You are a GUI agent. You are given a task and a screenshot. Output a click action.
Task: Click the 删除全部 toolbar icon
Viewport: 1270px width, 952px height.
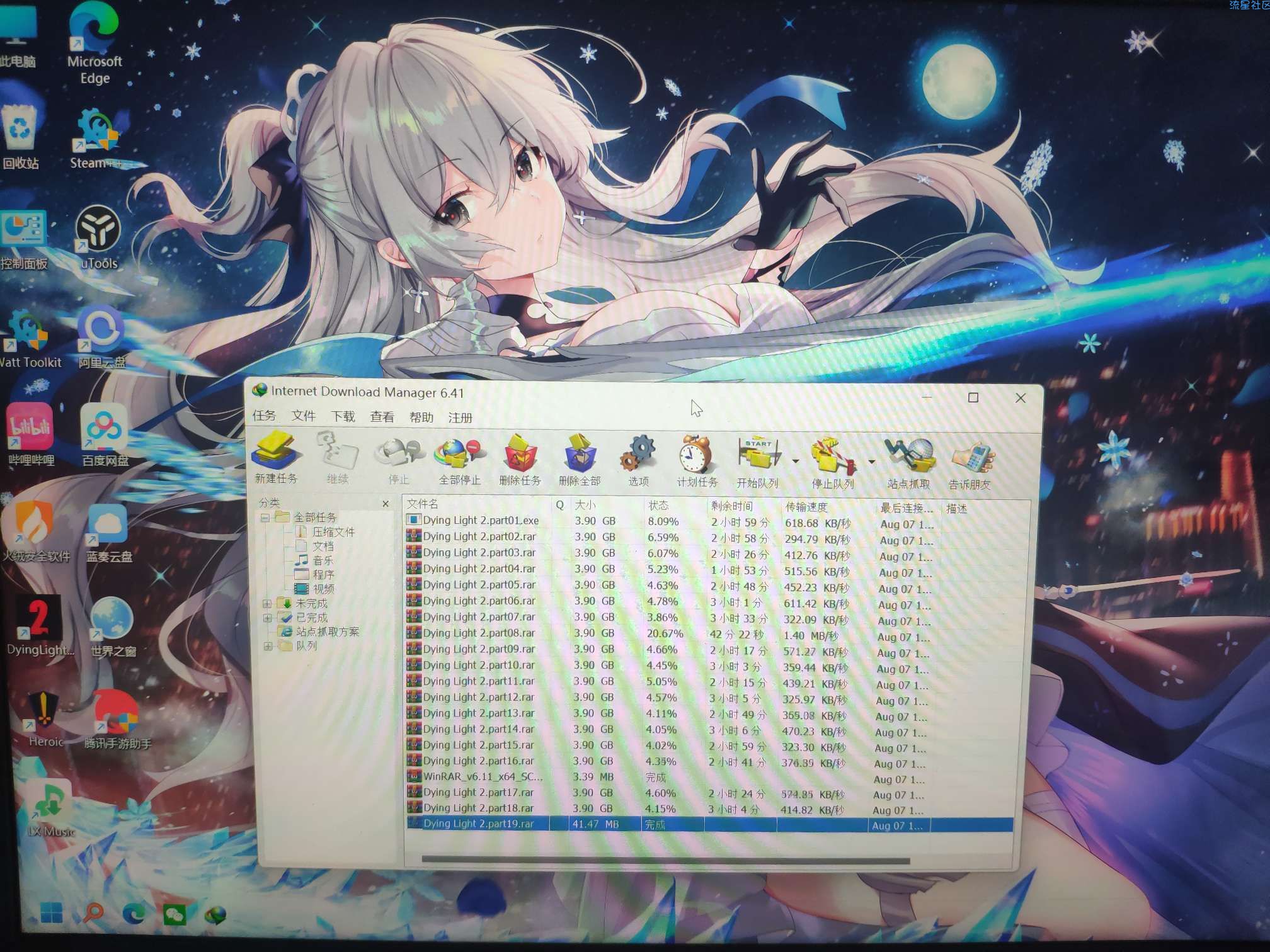580,460
